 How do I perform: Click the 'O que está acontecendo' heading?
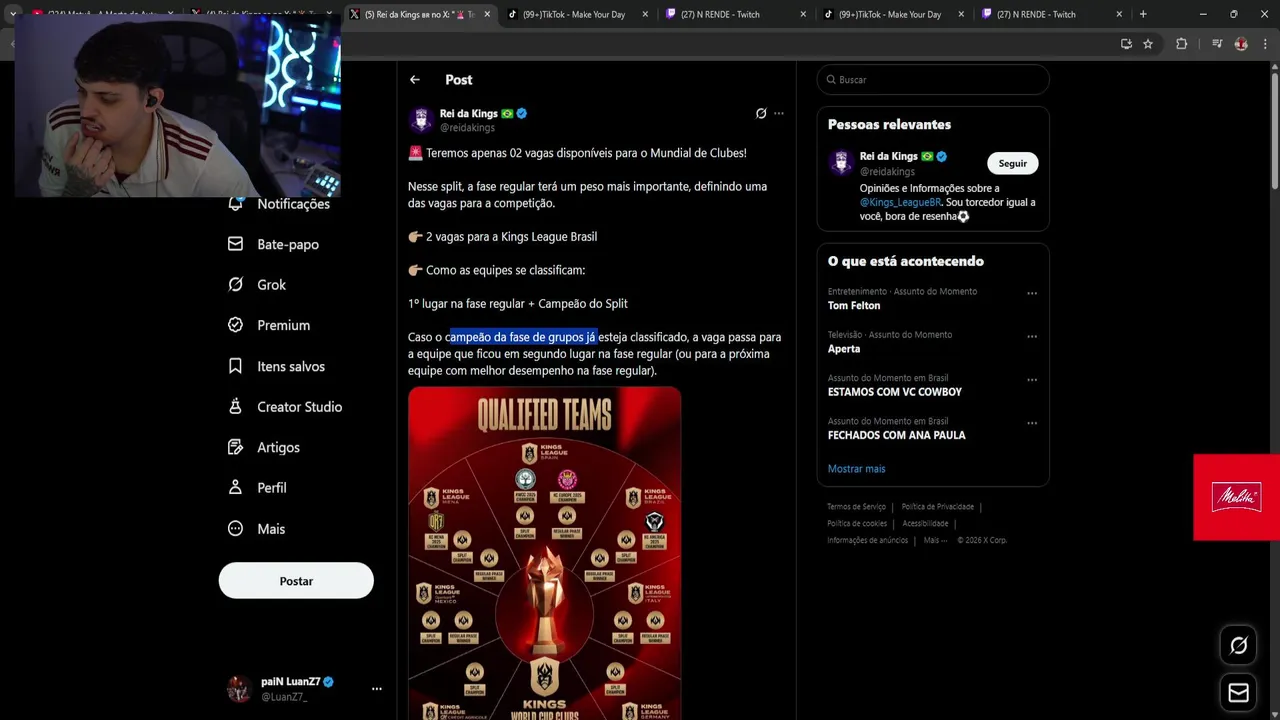[x=906, y=261]
